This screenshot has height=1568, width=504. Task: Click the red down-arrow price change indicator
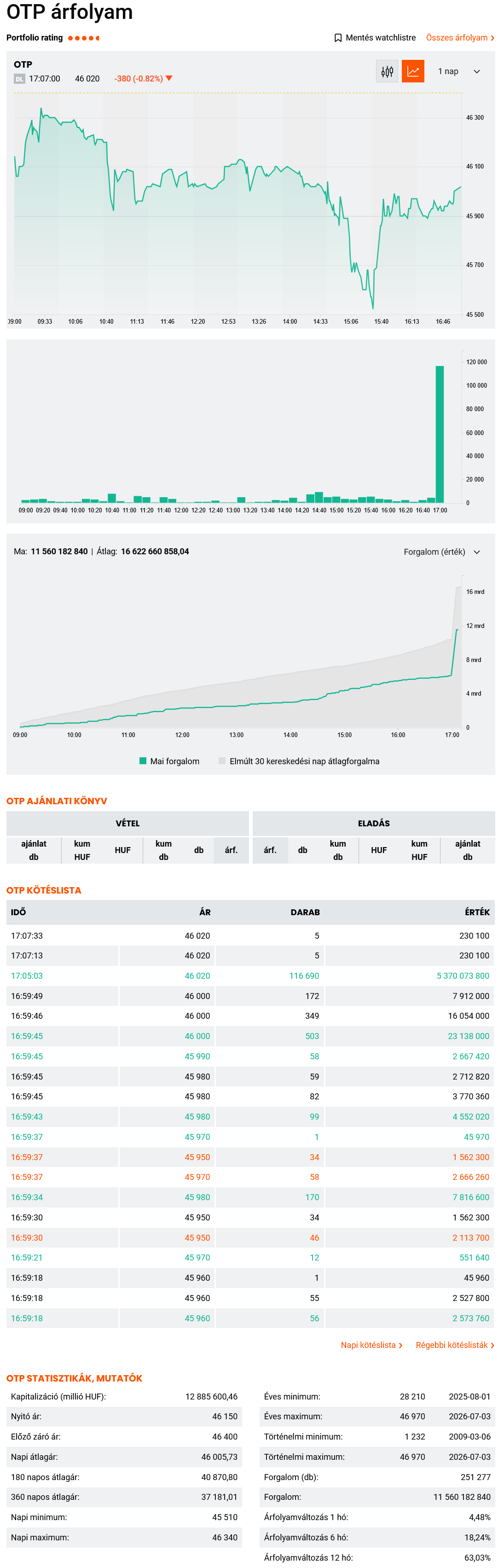(169, 79)
